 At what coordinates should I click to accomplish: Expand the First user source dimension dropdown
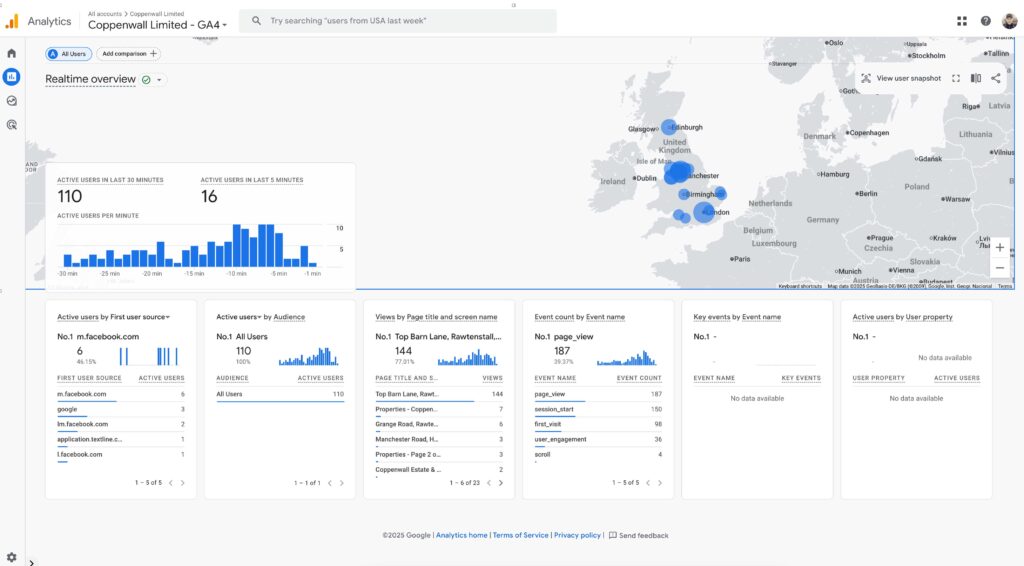[168, 317]
